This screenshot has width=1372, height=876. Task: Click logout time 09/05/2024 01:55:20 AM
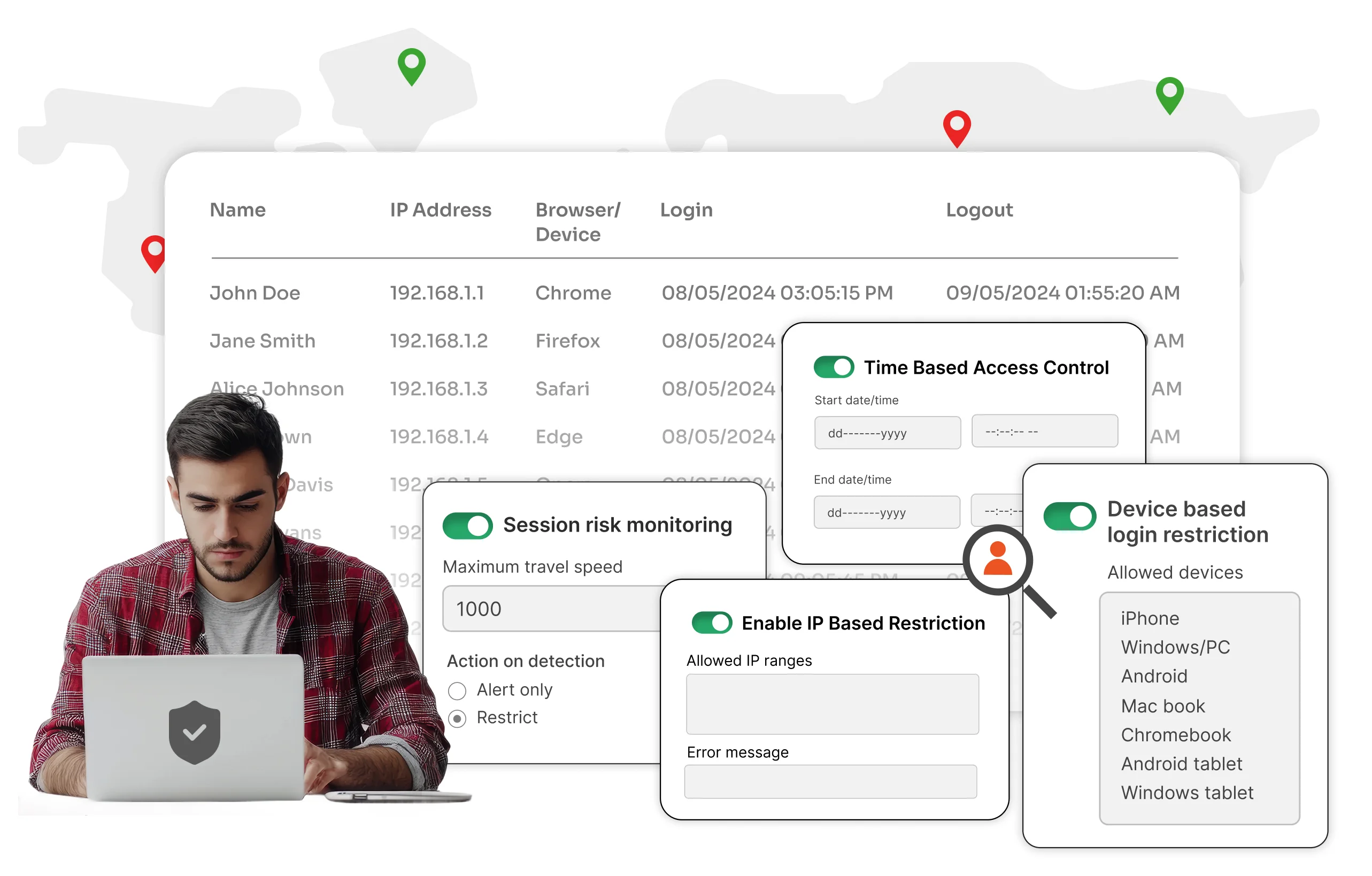tap(1063, 293)
